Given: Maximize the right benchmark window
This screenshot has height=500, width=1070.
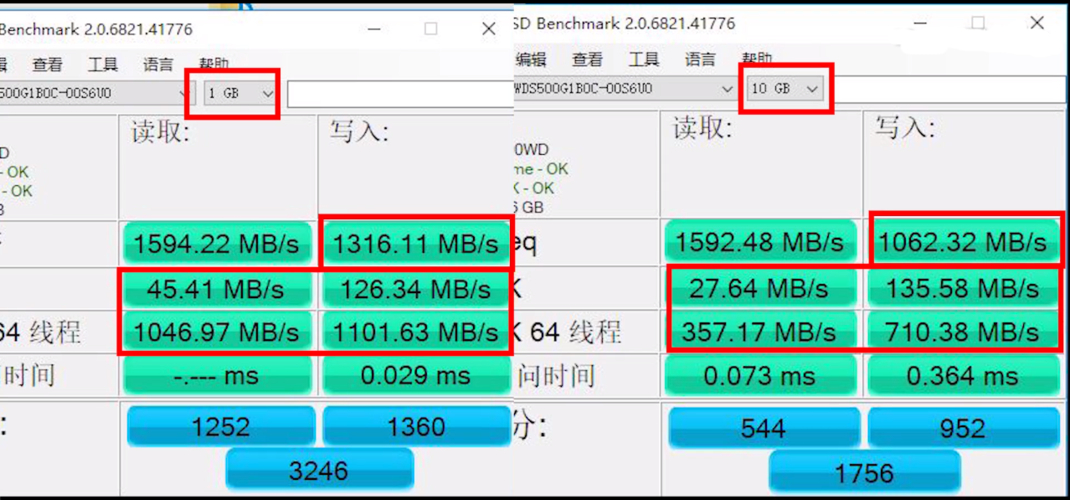Looking at the screenshot, I should coord(978,23).
